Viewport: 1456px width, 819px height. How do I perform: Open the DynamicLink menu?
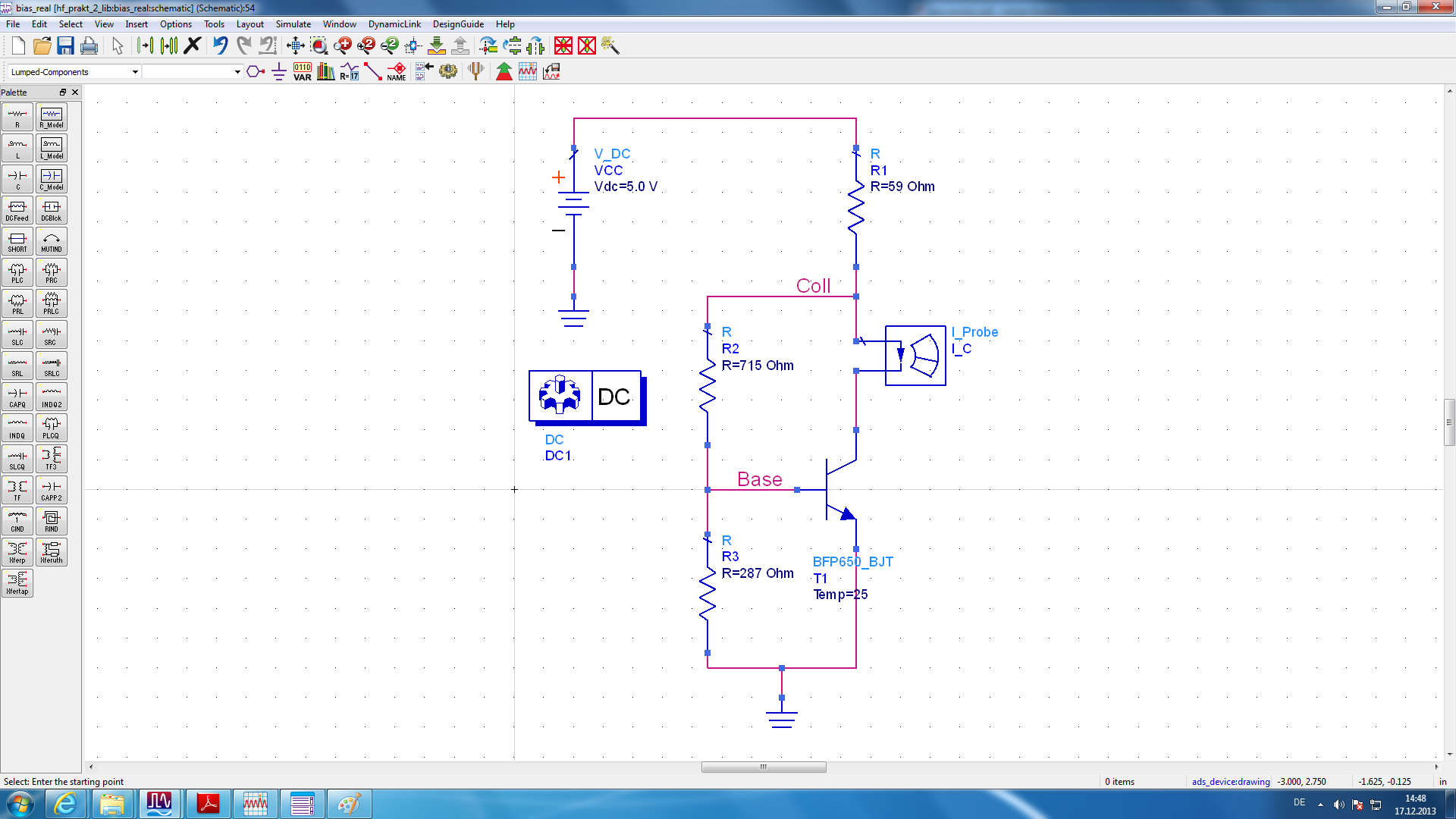[394, 24]
